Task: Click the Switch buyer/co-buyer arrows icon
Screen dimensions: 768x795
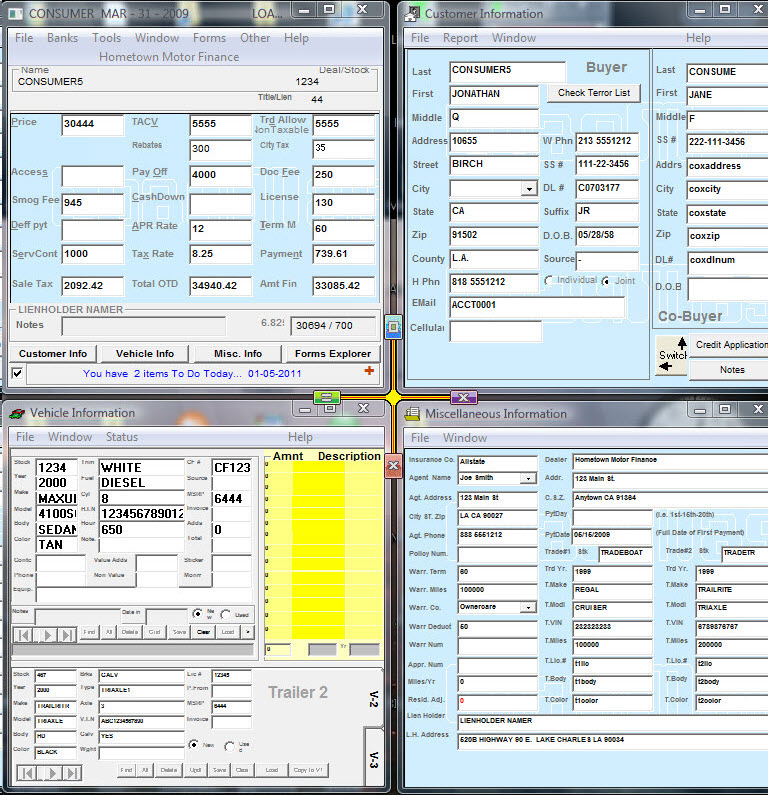Action: coord(670,356)
